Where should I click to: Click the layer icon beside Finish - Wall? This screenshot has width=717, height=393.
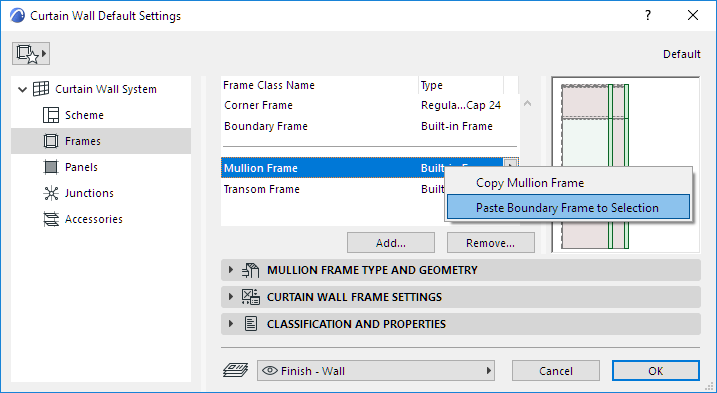pyautogui.click(x=235, y=370)
